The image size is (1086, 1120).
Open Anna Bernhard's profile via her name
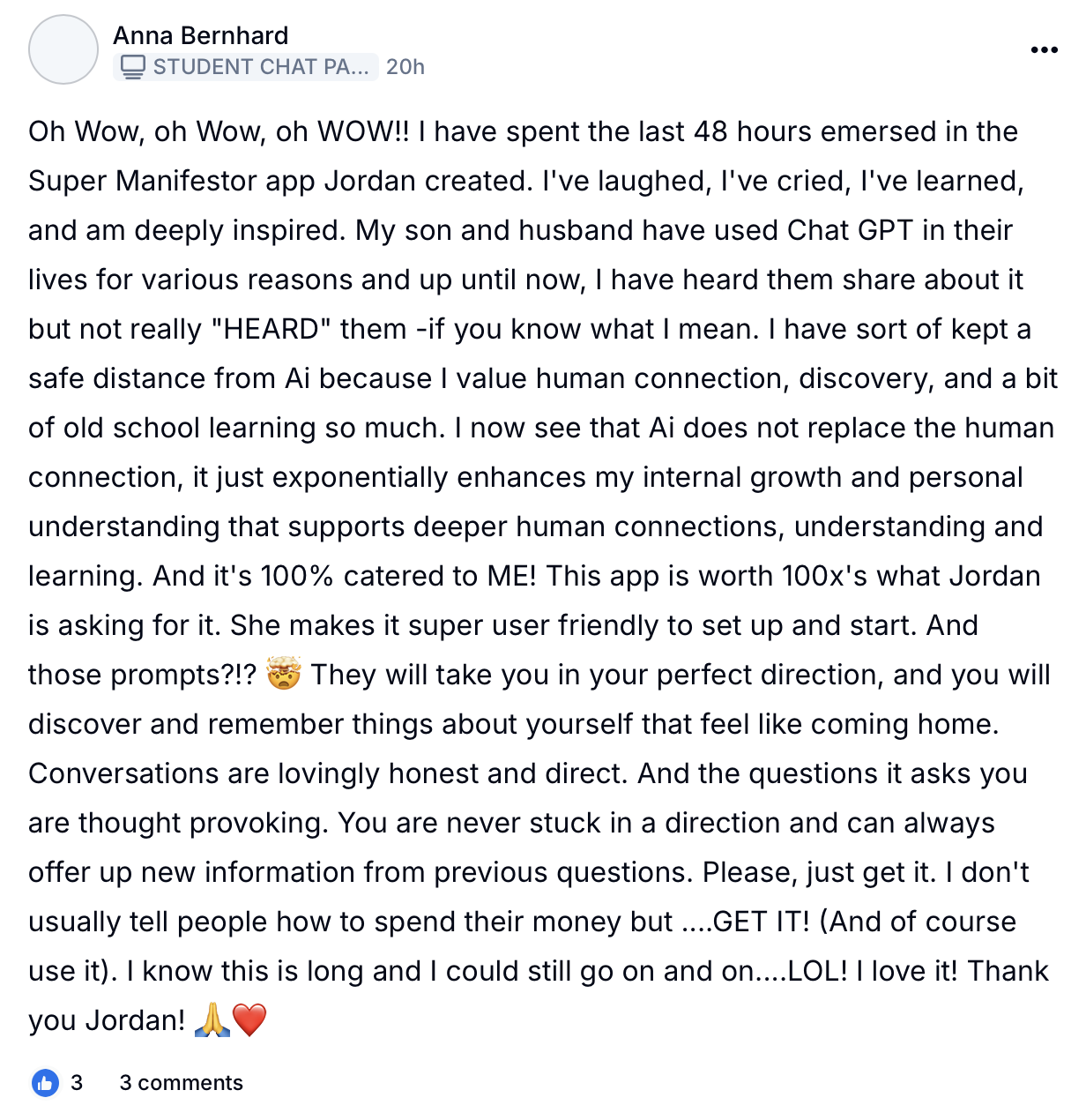tap(200, 35)
